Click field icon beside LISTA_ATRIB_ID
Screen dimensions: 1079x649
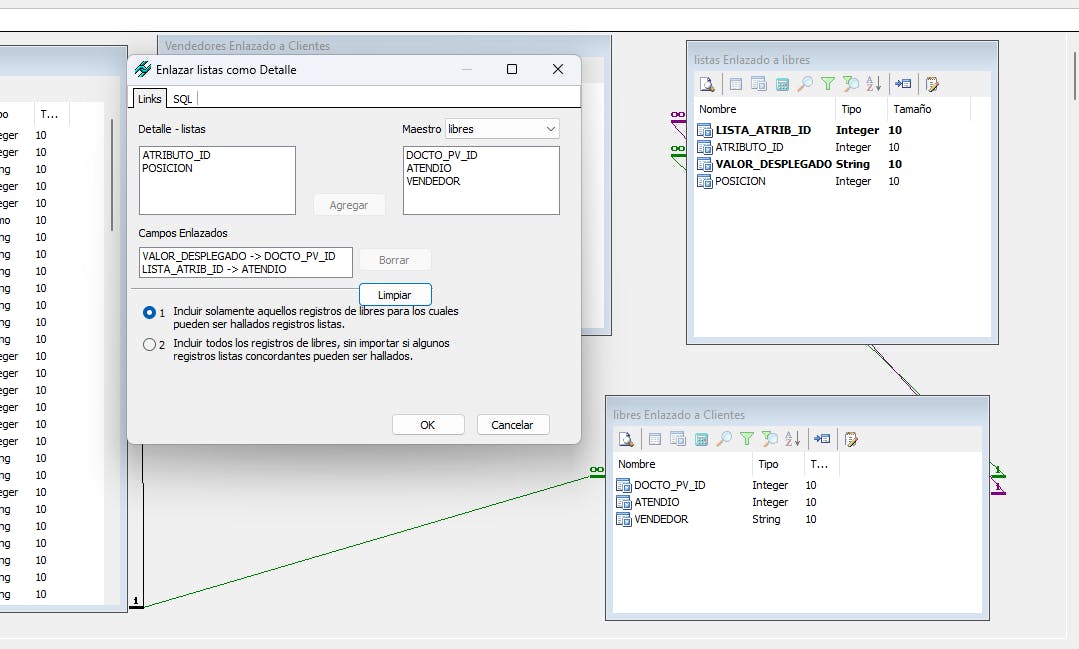pyautogui.click(x=704, y=130)
